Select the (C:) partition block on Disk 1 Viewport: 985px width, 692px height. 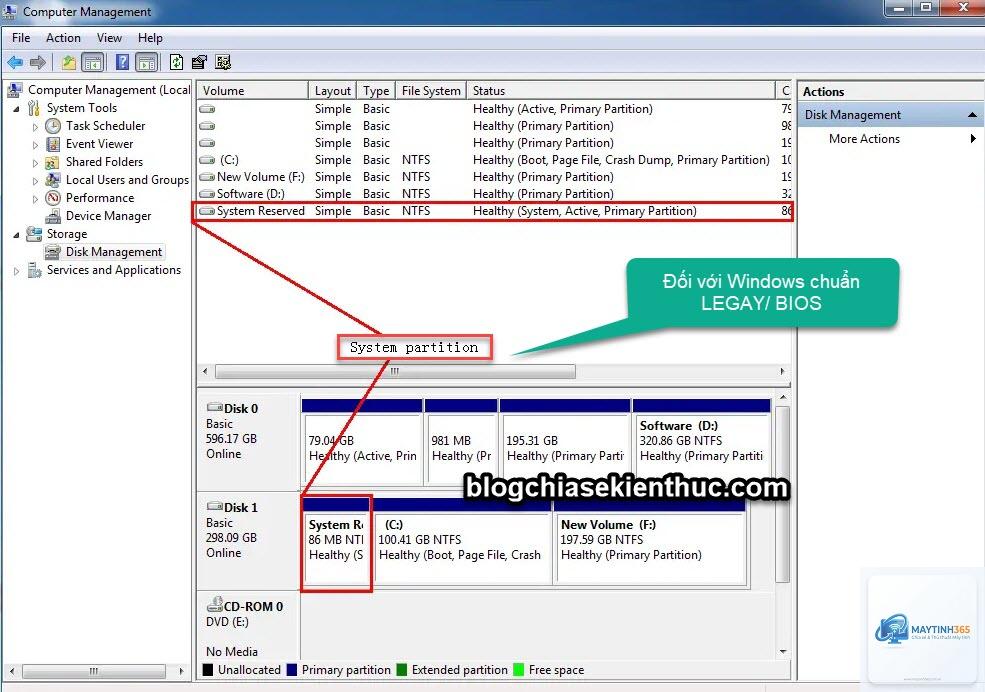click(462, 540)
